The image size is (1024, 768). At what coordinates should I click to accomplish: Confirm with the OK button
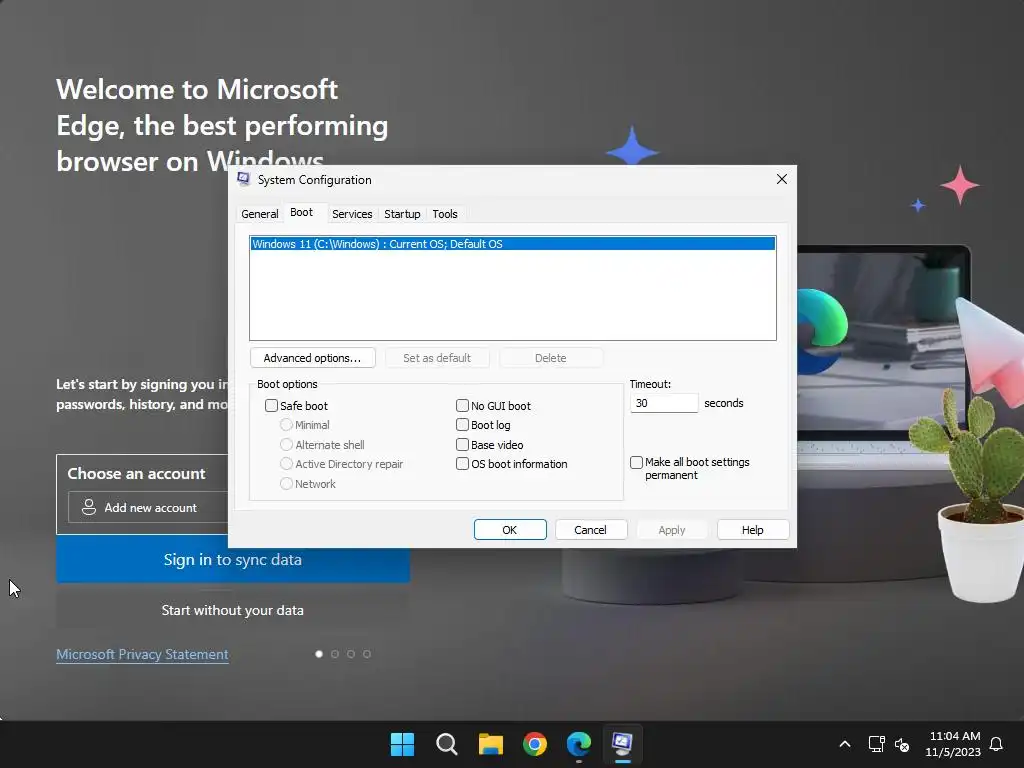(510, 530)
